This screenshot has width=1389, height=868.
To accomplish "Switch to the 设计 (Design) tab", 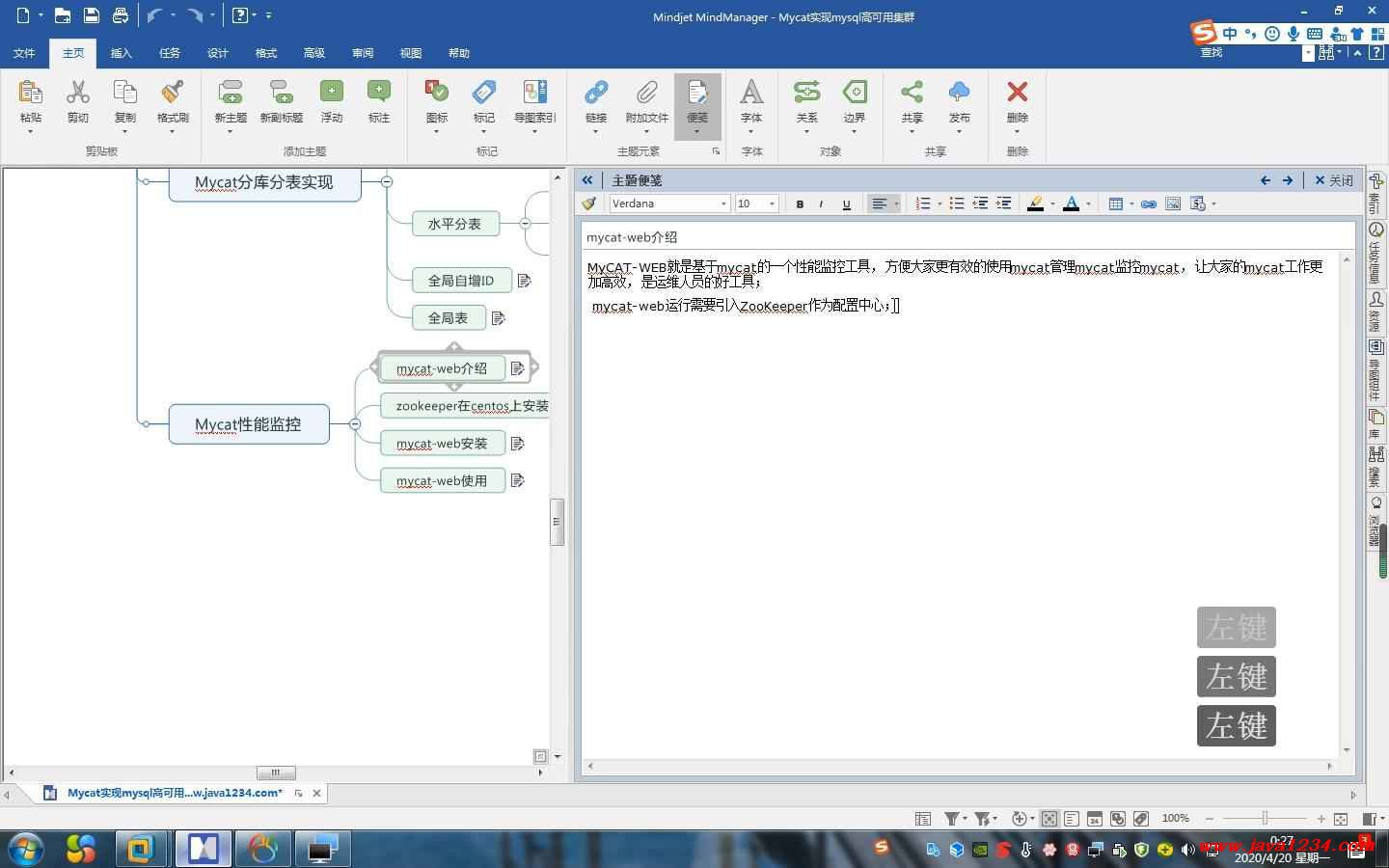I will (x=217, y=53).
